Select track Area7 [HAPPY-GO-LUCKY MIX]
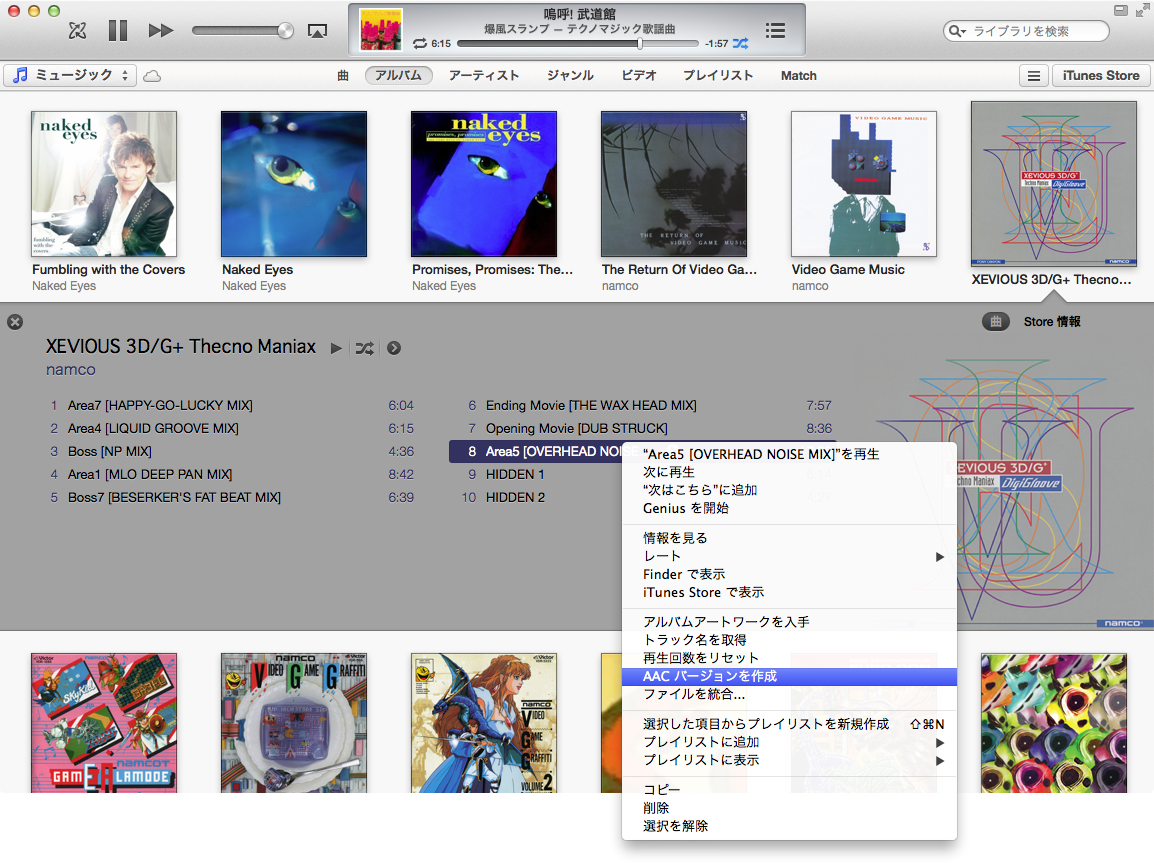This screenshot has height=863, width=1154. 232,405
